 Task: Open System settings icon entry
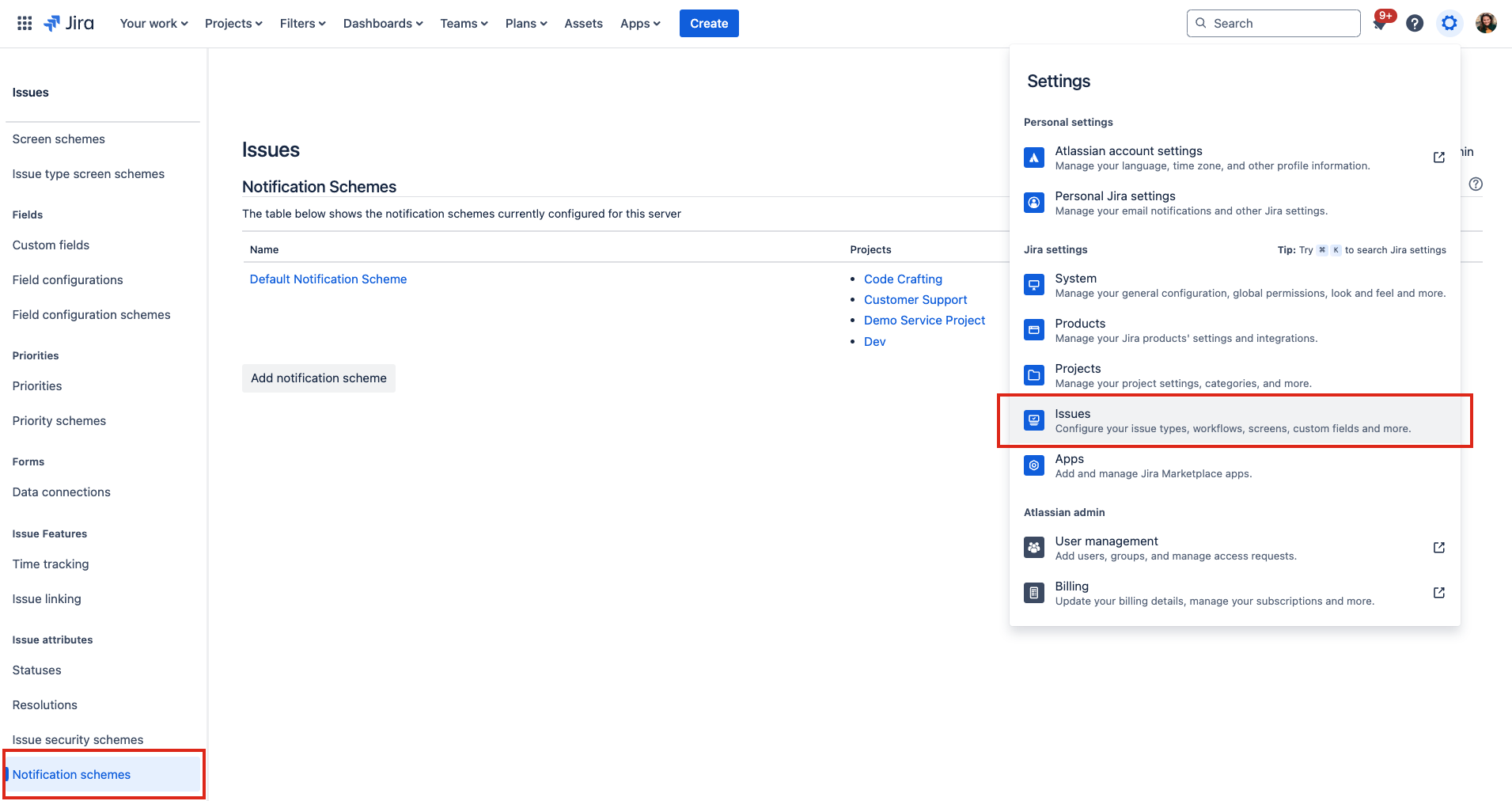coord(1033,285)
